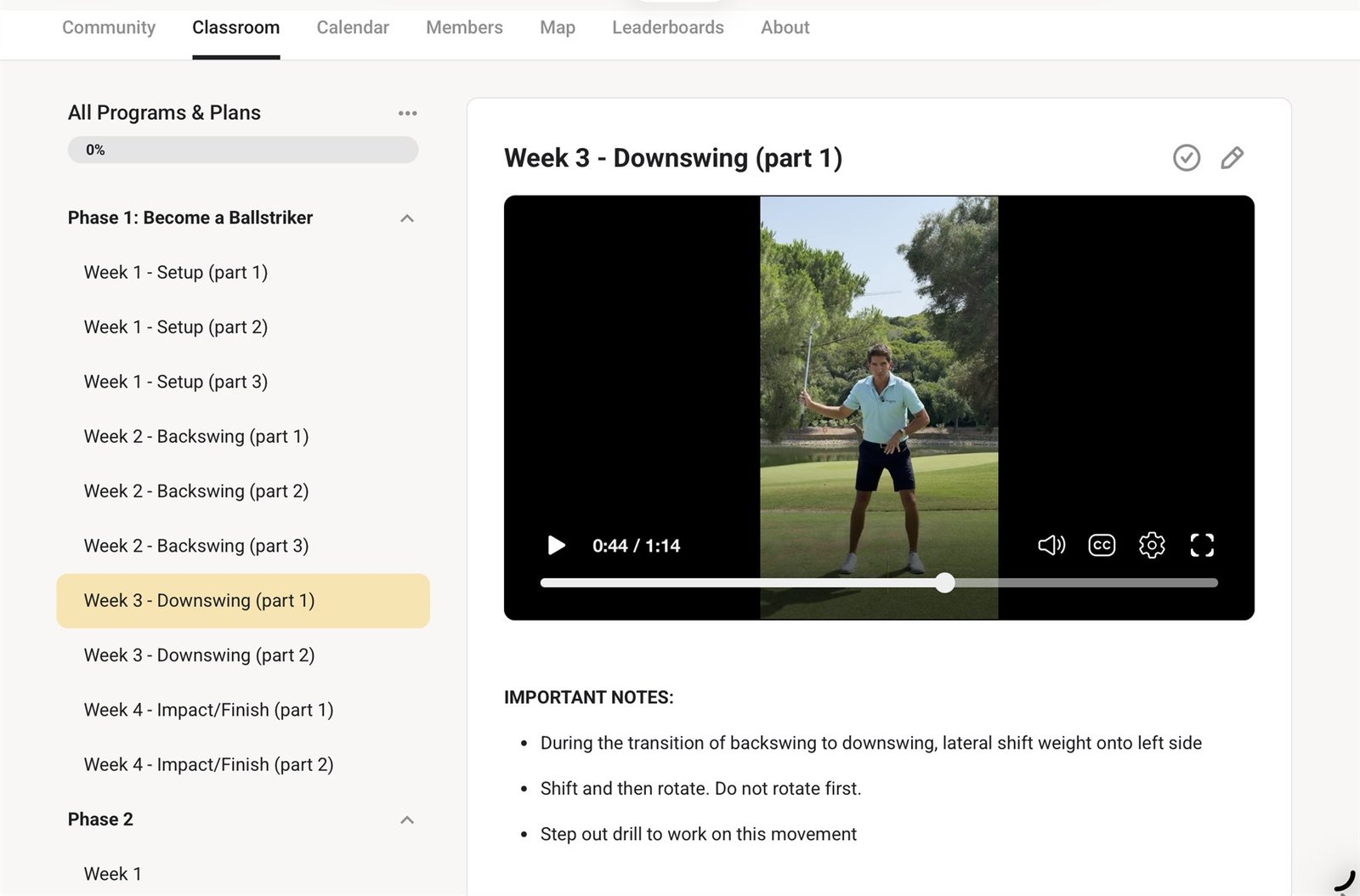
Task: View the Leaderboards tab
Action: 668,28
